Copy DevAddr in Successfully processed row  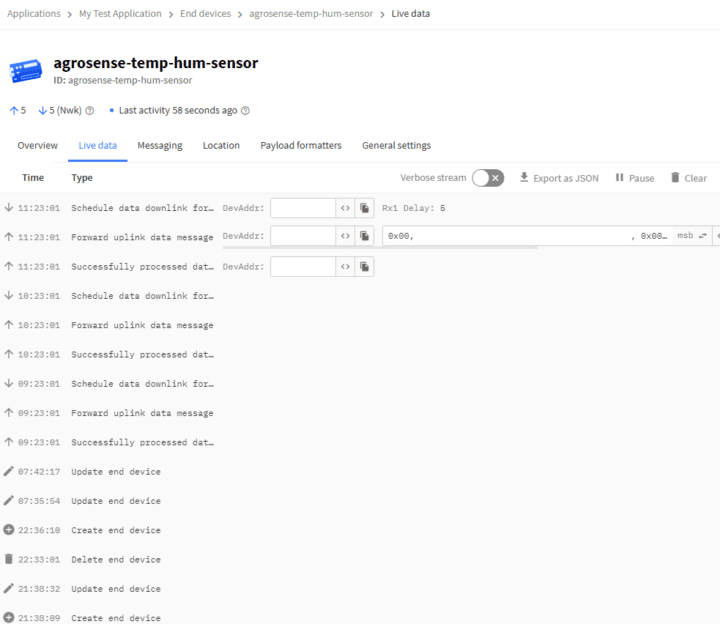[x=365, y=267]
